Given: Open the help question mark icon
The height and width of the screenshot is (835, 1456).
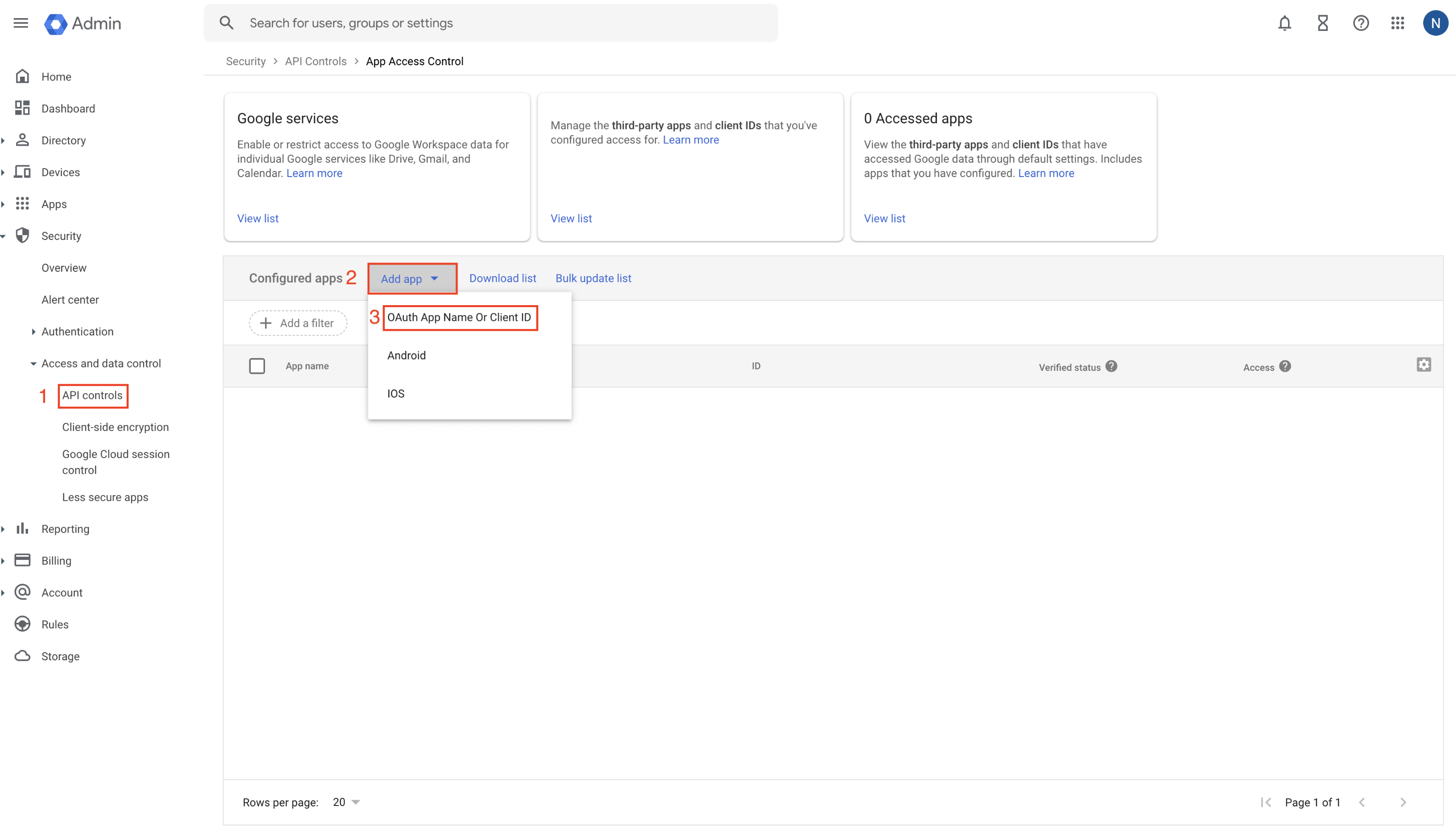Looking at the screenshot, I should tap(1360, 23).
